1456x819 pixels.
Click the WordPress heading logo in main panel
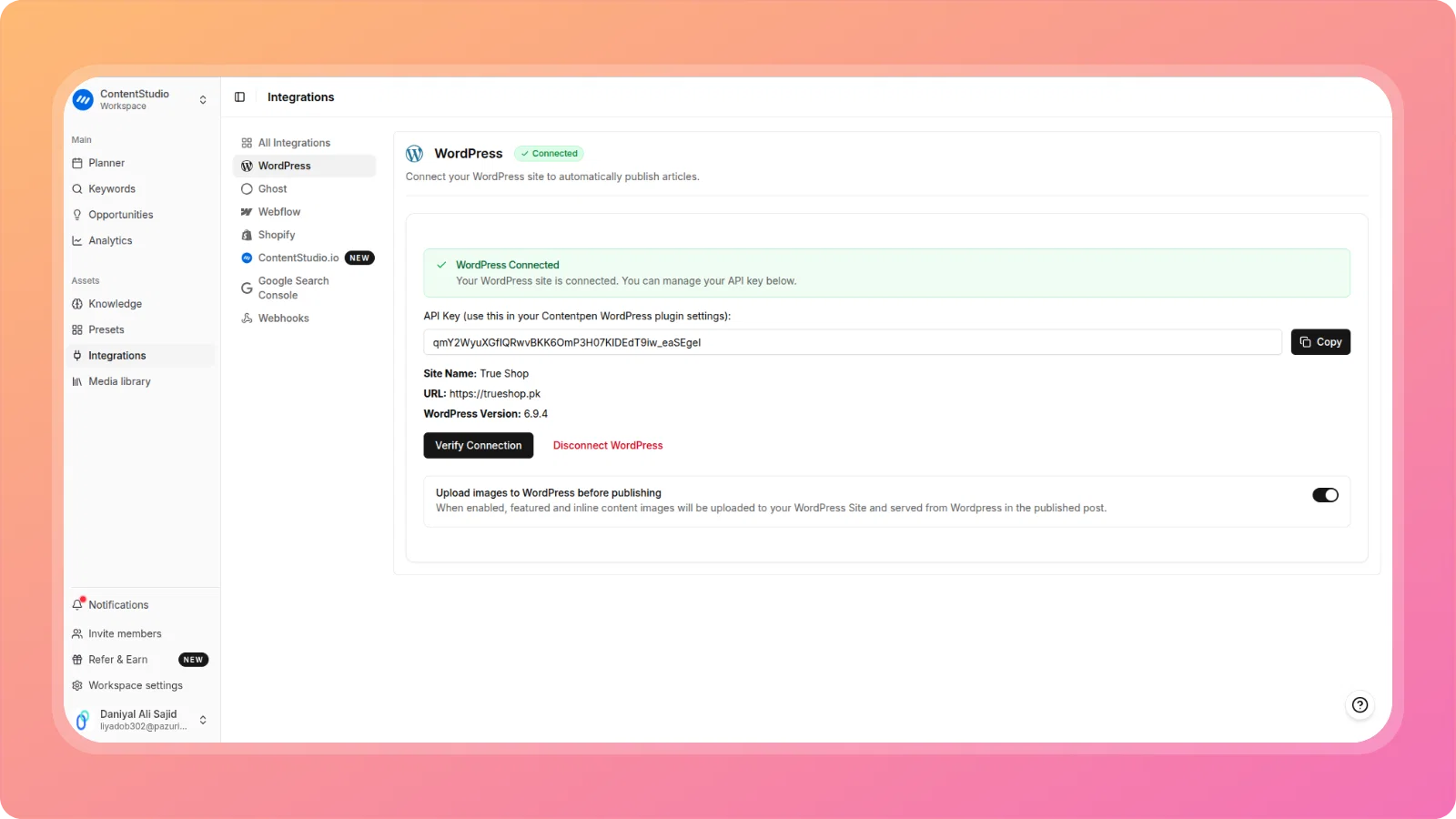tap(415, 154)
